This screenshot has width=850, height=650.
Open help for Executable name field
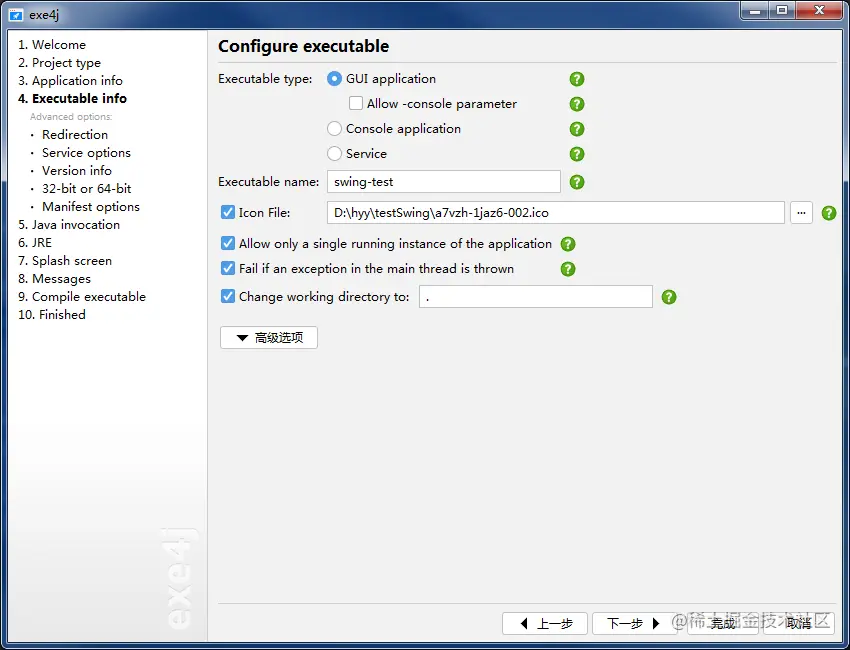pos(577,182)
